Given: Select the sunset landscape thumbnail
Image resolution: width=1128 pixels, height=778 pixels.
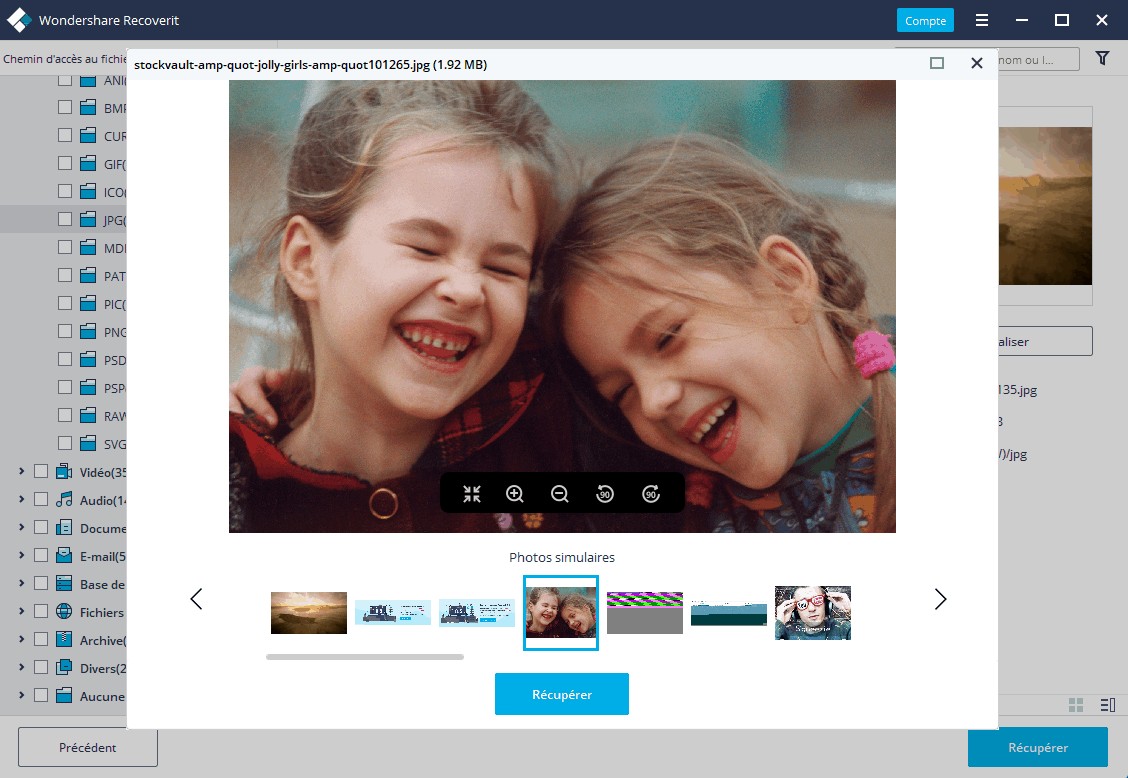Looking at the screenshot, I should 309,613.
